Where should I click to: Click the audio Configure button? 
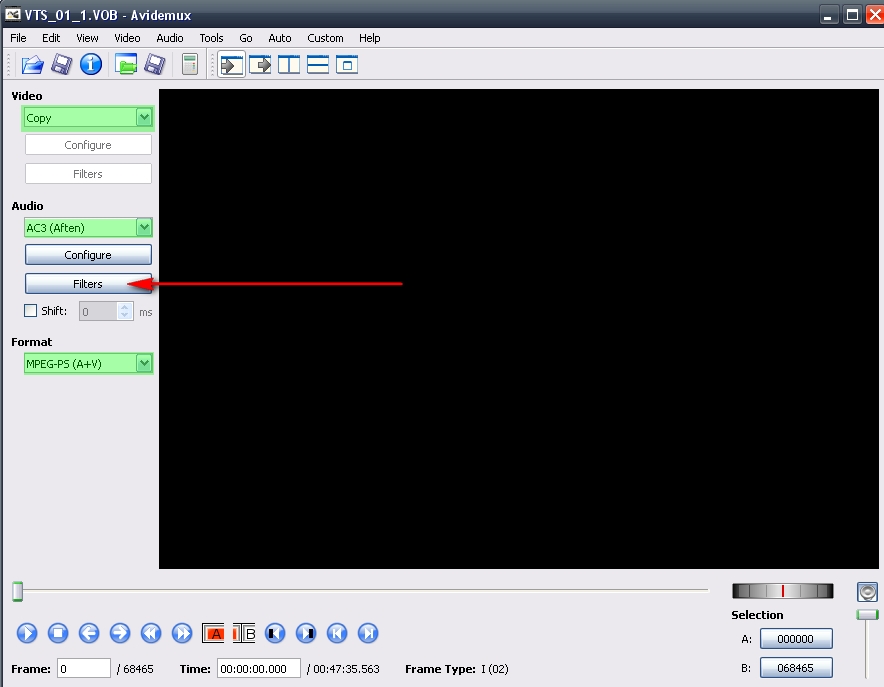[x=88, y=255]
